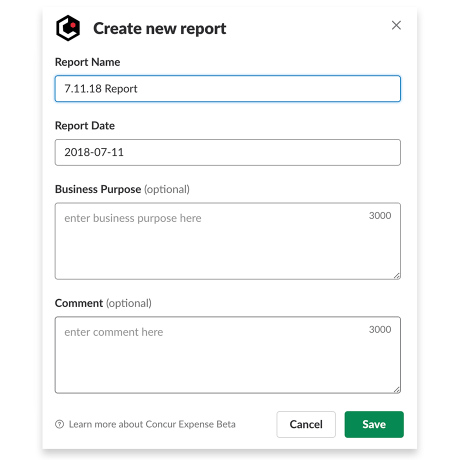Save the new report
The image size is (460, 460).
pyautogui.click(x=374, y=424)
